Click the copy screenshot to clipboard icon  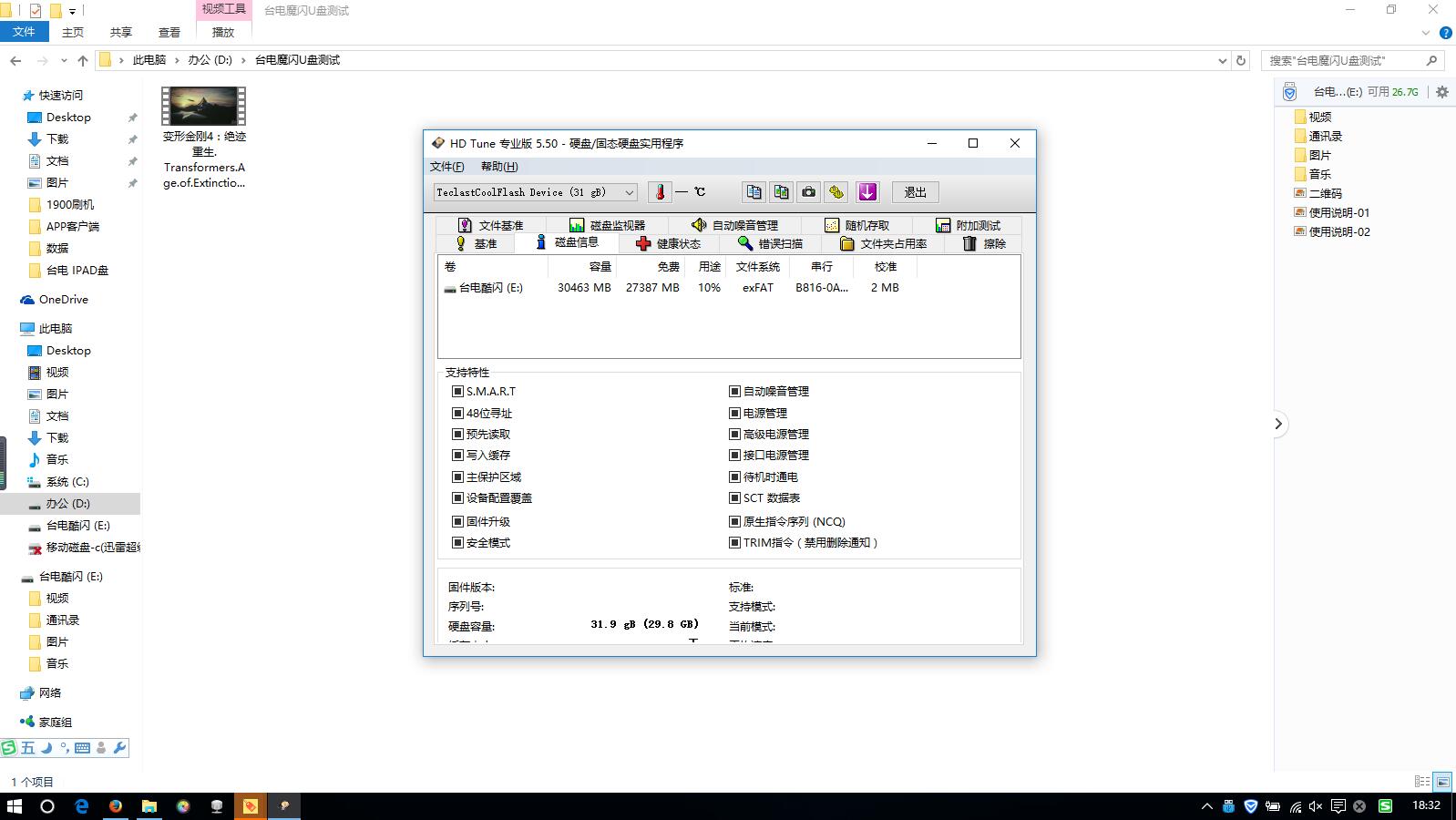click(781, 192)
